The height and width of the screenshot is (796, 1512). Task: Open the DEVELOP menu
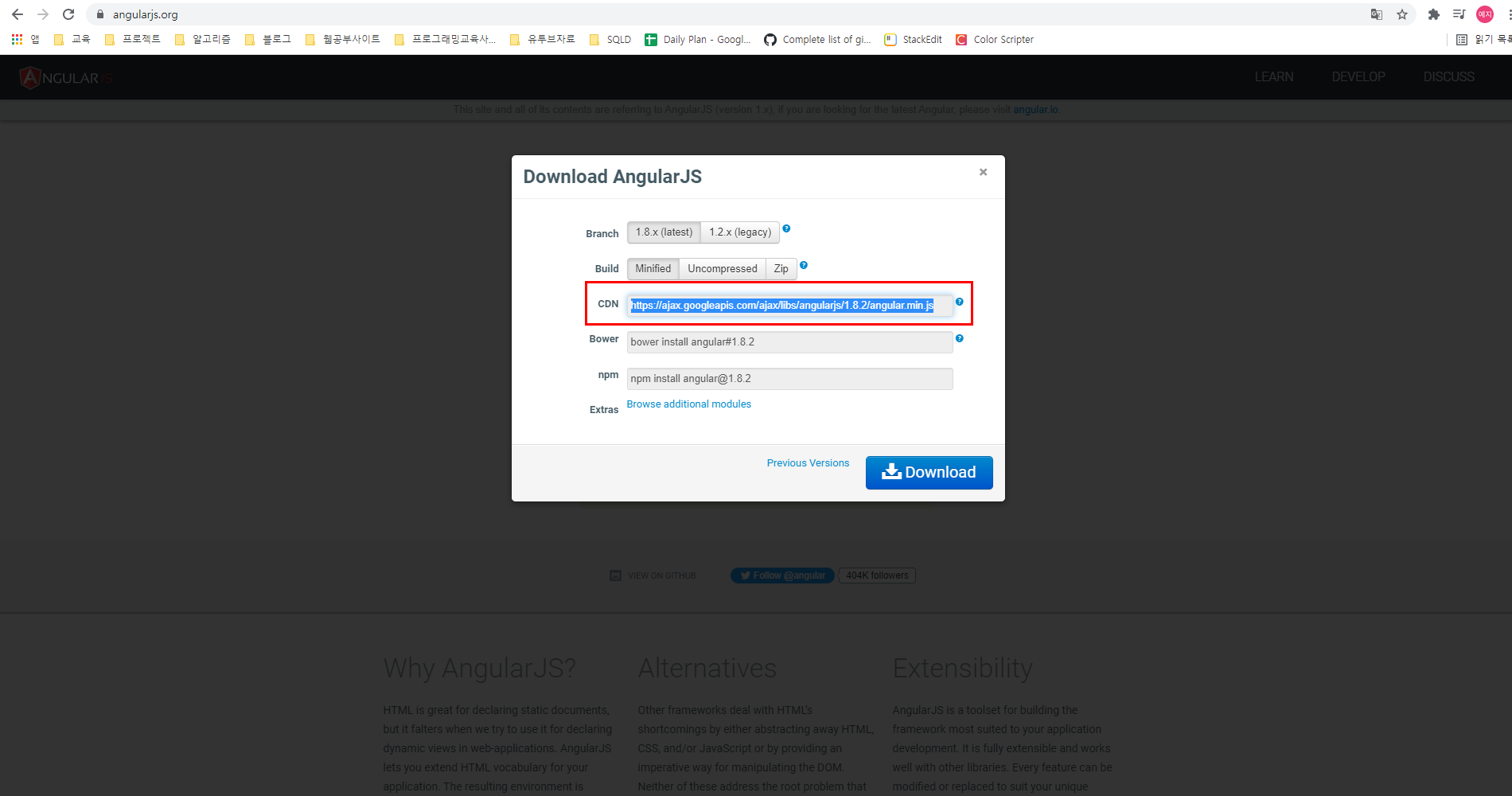click(x=1358, y=77)
